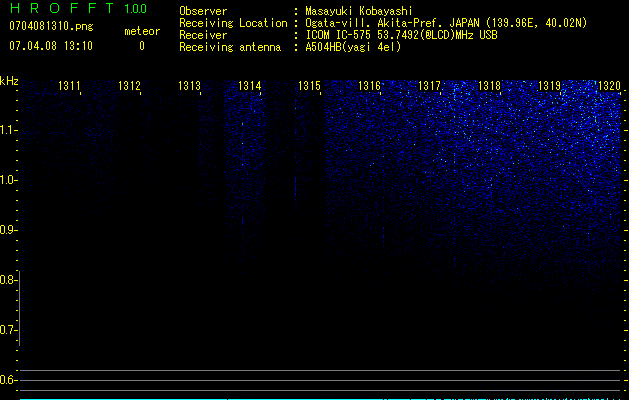Click time marker 1320

609,86
